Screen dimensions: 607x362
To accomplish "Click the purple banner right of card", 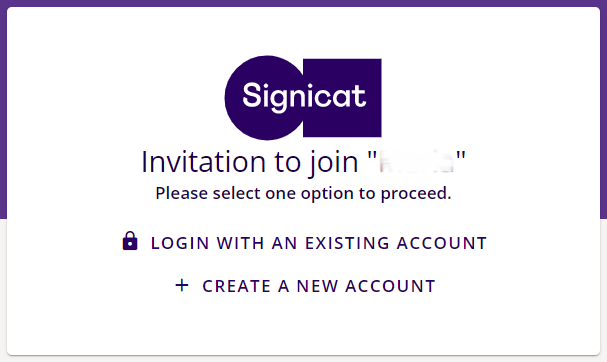I will [604, 112].
